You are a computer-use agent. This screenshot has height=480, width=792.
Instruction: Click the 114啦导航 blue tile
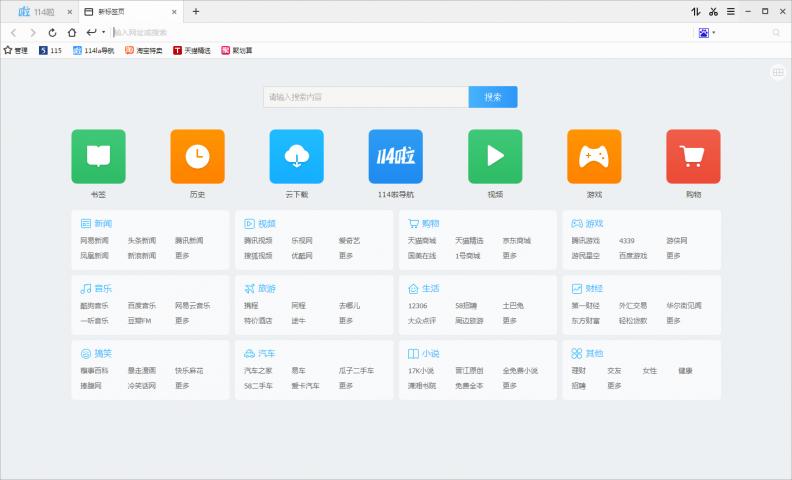click(395, 157)
